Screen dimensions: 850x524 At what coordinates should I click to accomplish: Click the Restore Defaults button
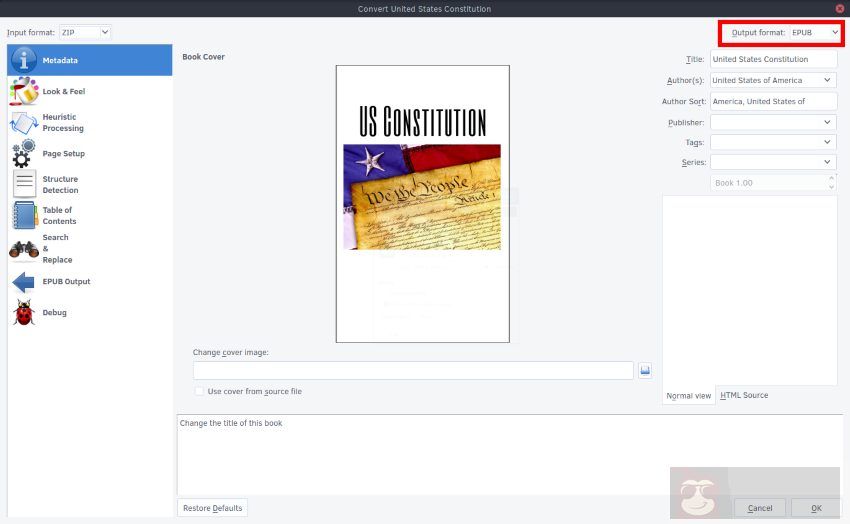pyautogui.click(x=212, y=508)
